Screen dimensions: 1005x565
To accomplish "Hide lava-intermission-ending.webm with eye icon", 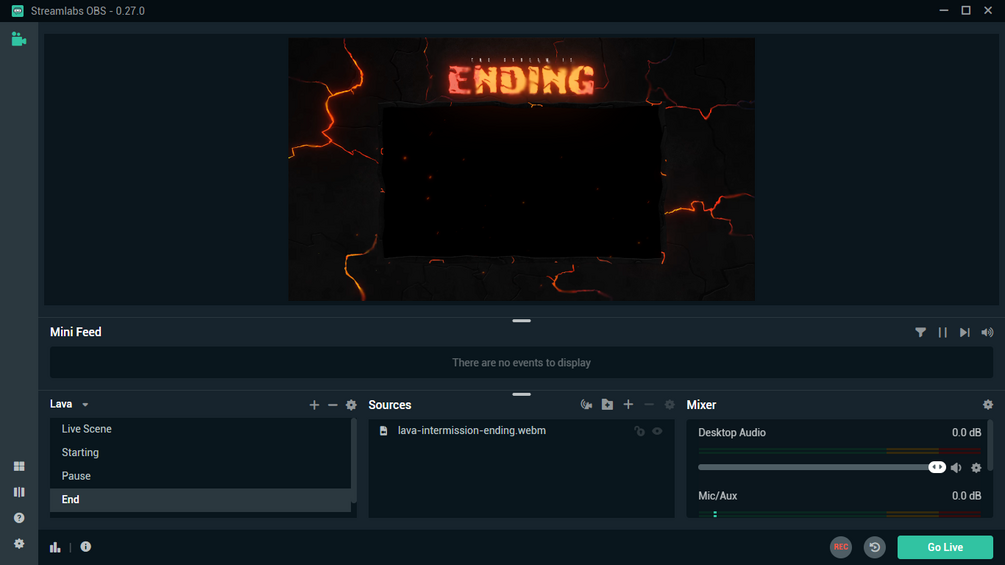I will tap(658, 431).
